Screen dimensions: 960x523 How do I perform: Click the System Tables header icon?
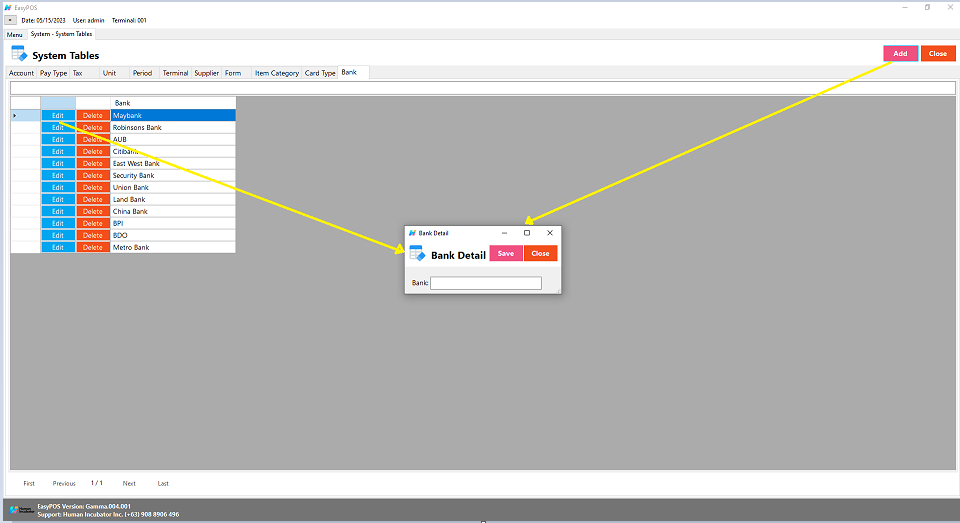point(19,54)
